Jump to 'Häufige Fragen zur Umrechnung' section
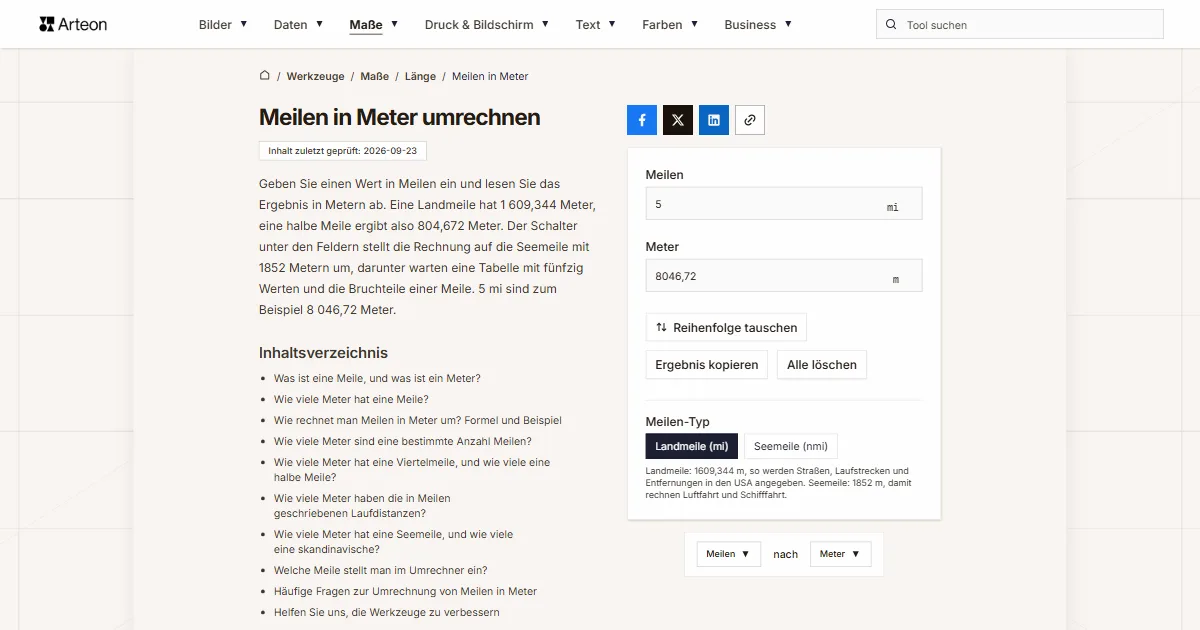Image resolution: width=1200 pixels, height=630 pixels. pyautogui.click(x=405, y=591)
